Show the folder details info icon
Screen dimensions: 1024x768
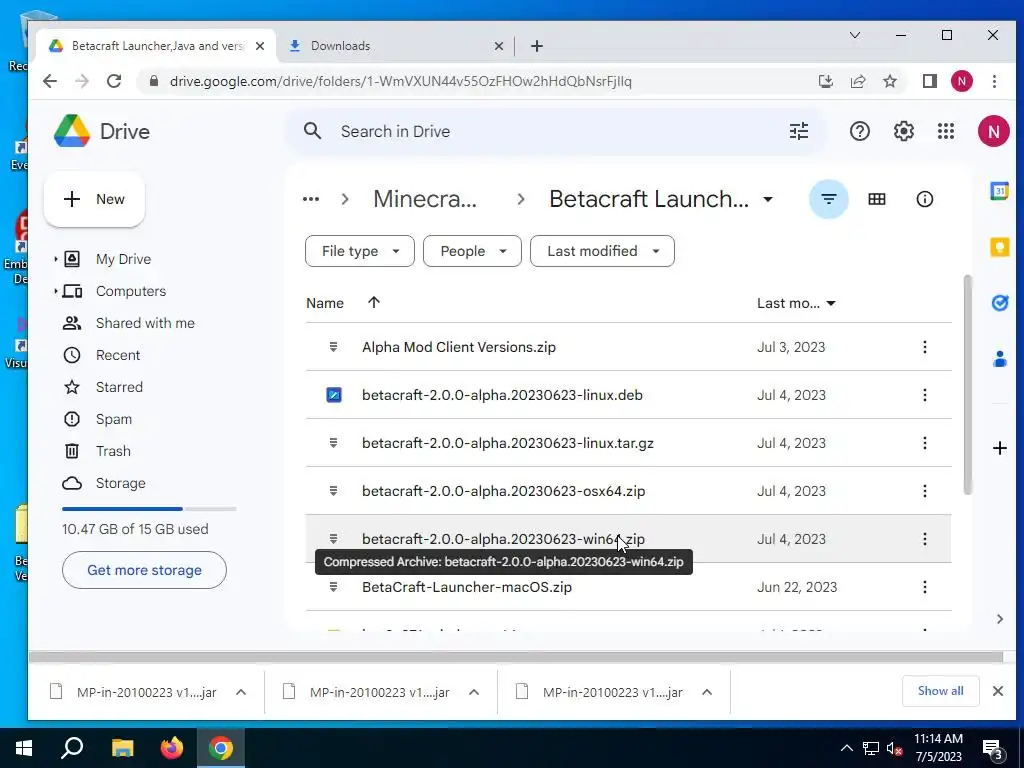pyautogui.click(x=925, y=199)
